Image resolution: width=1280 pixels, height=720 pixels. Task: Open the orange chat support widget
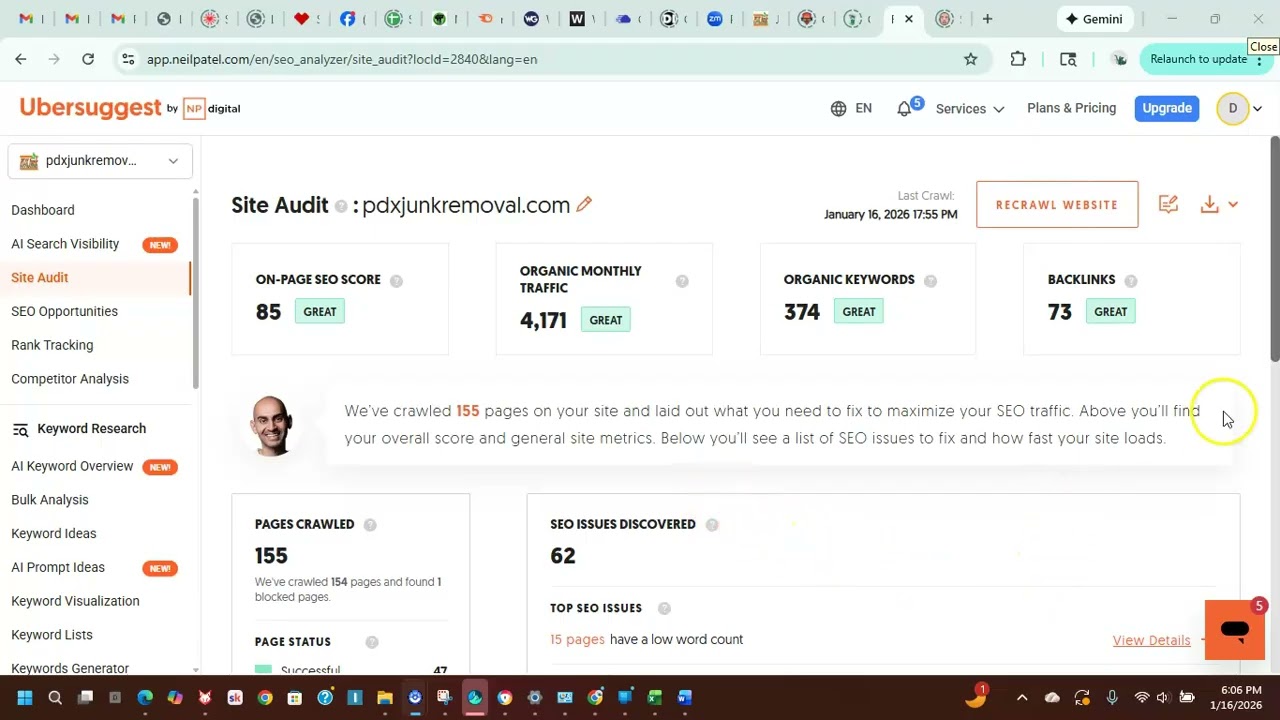pos(1234,630)
